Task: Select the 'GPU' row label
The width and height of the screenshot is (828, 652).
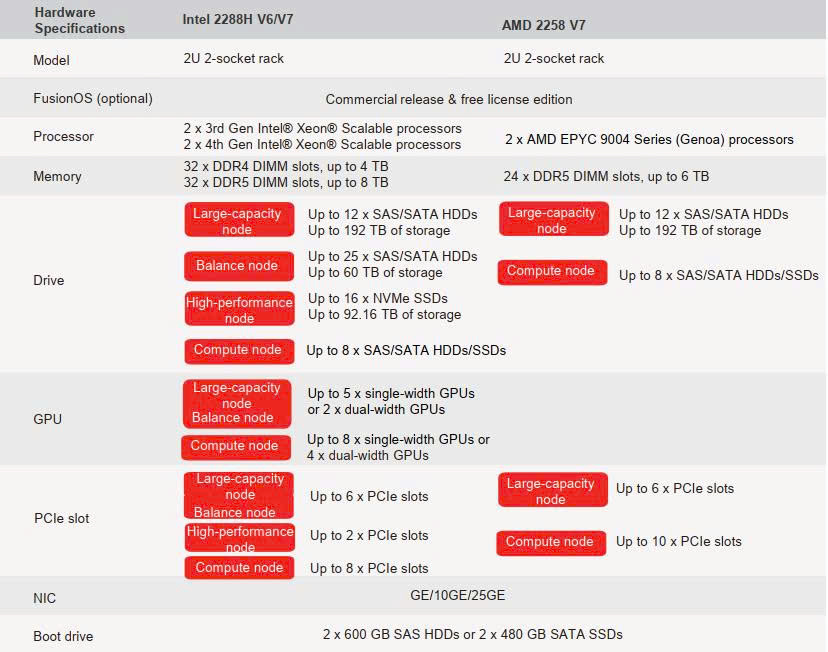Action: [48, 419]
